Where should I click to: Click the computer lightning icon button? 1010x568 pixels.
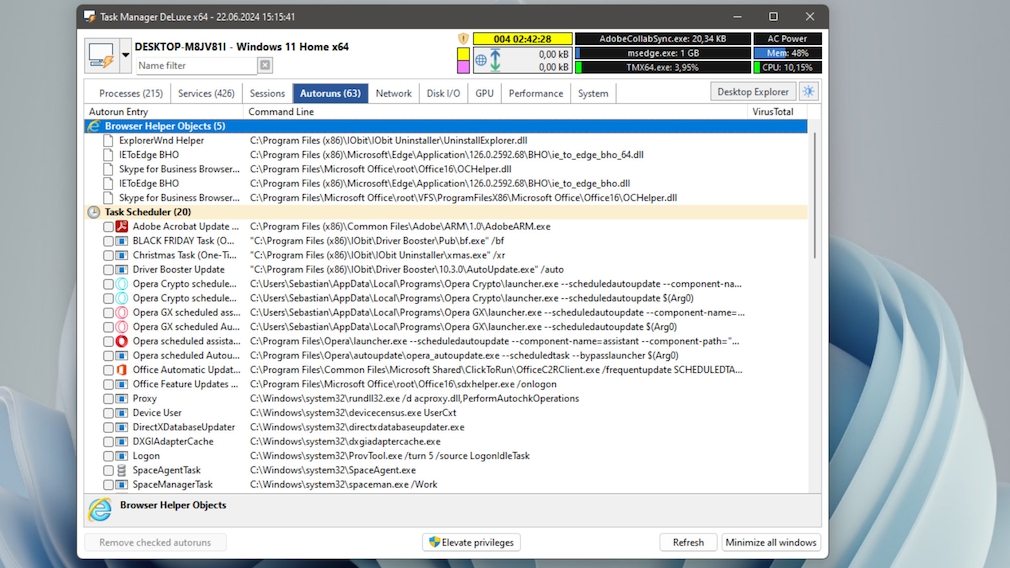(x=101, y=56)
